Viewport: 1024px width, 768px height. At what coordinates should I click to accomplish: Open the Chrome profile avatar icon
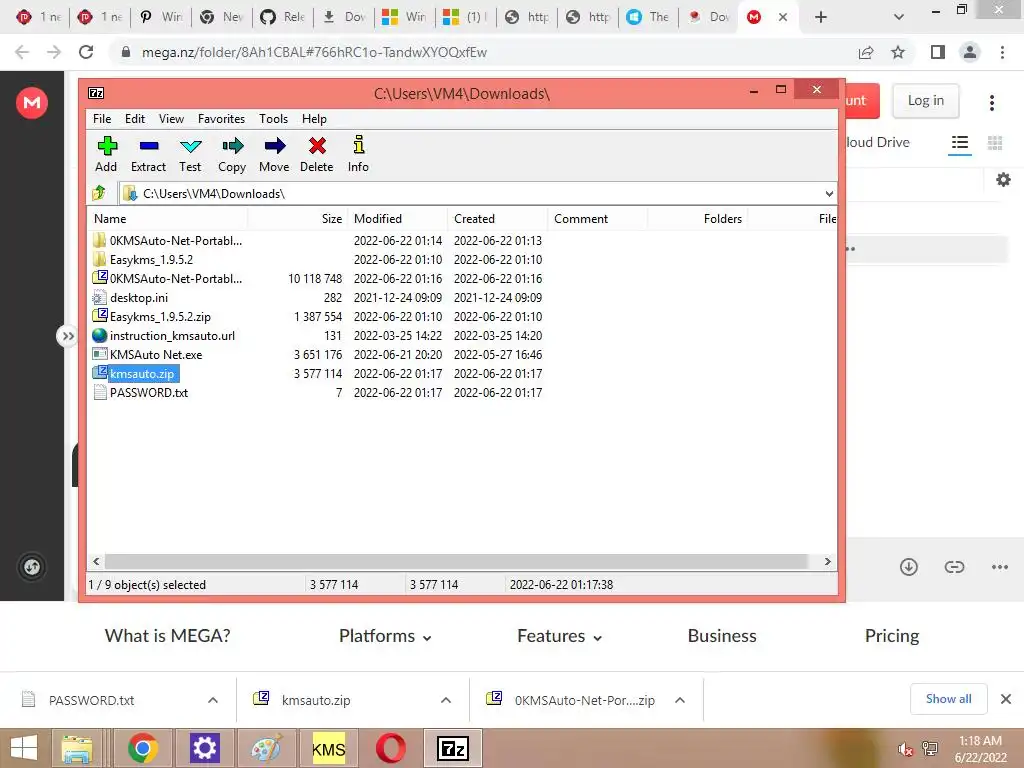click(970, 52)
